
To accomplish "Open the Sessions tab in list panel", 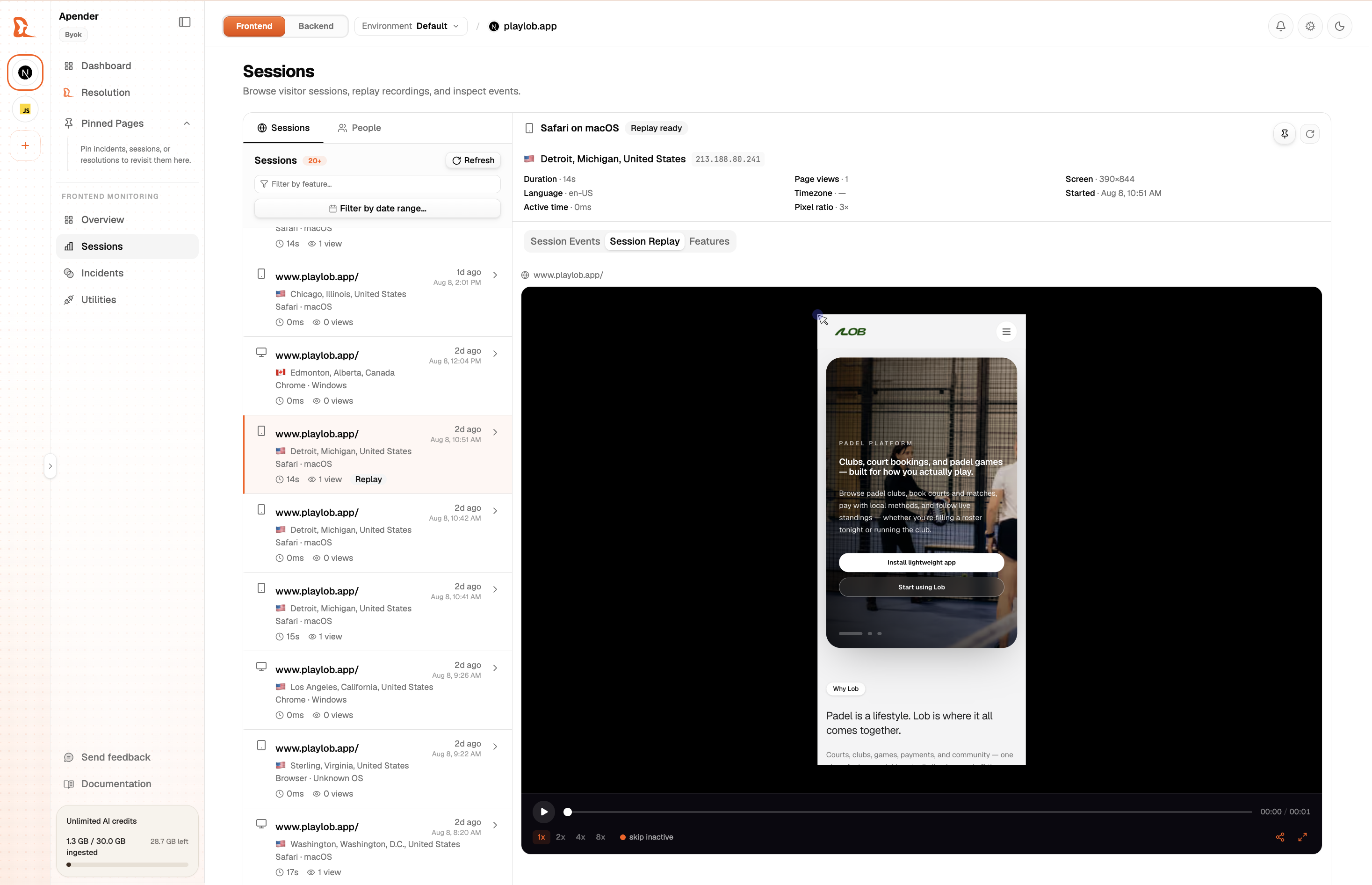I will point(283,128).
